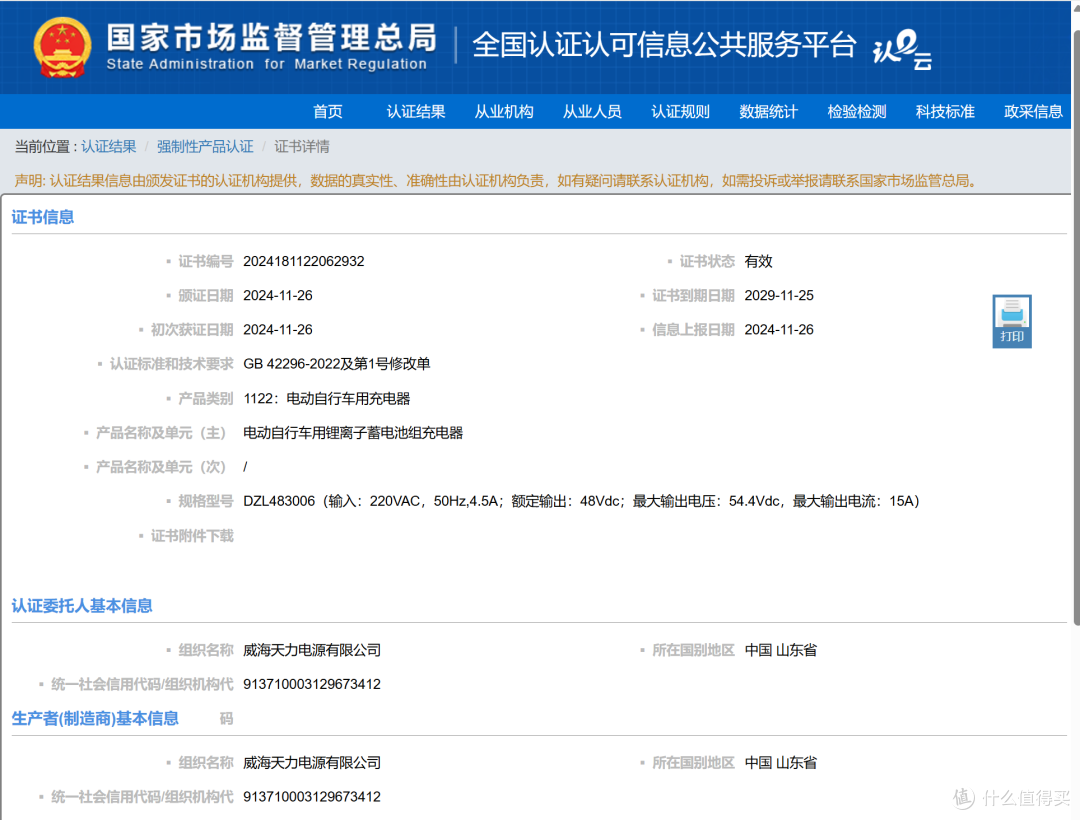Click 中国 山东省 in 生产者 section
The height and width of the screenshot is (820, 1080).
781,763
